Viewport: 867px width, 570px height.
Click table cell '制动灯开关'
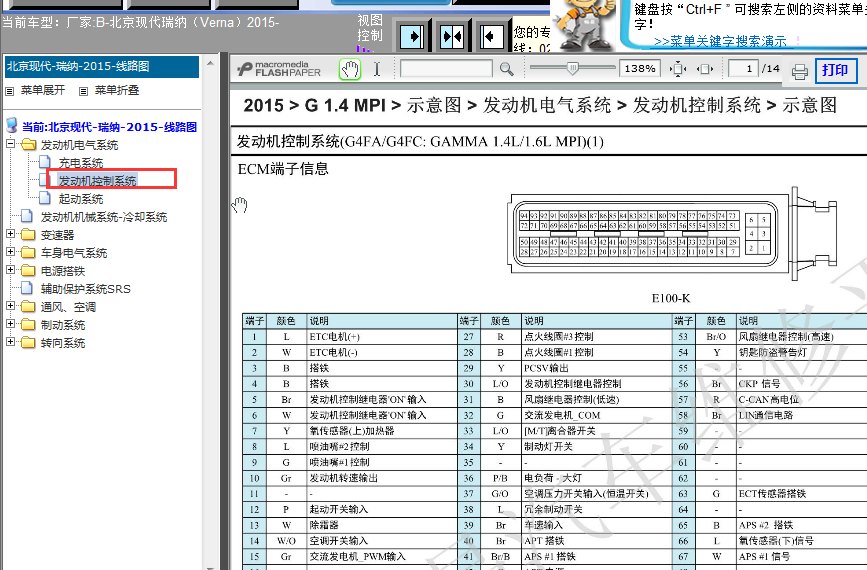(596, 447)
